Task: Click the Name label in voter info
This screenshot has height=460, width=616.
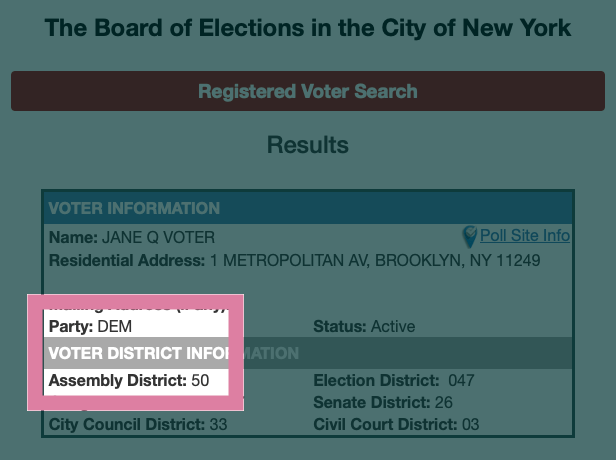Action: [73, 238]
